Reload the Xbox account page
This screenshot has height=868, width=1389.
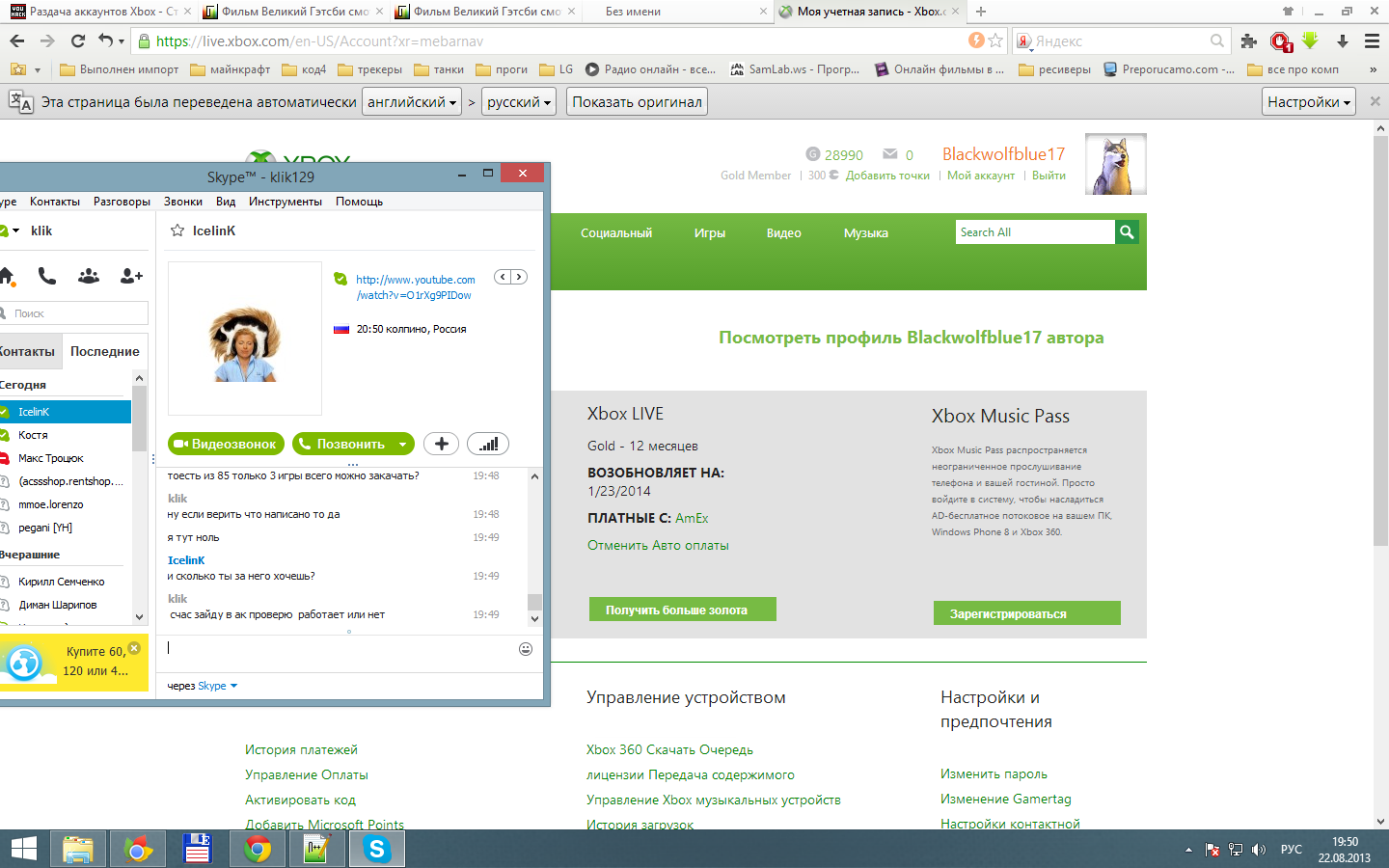pos(78,41)
